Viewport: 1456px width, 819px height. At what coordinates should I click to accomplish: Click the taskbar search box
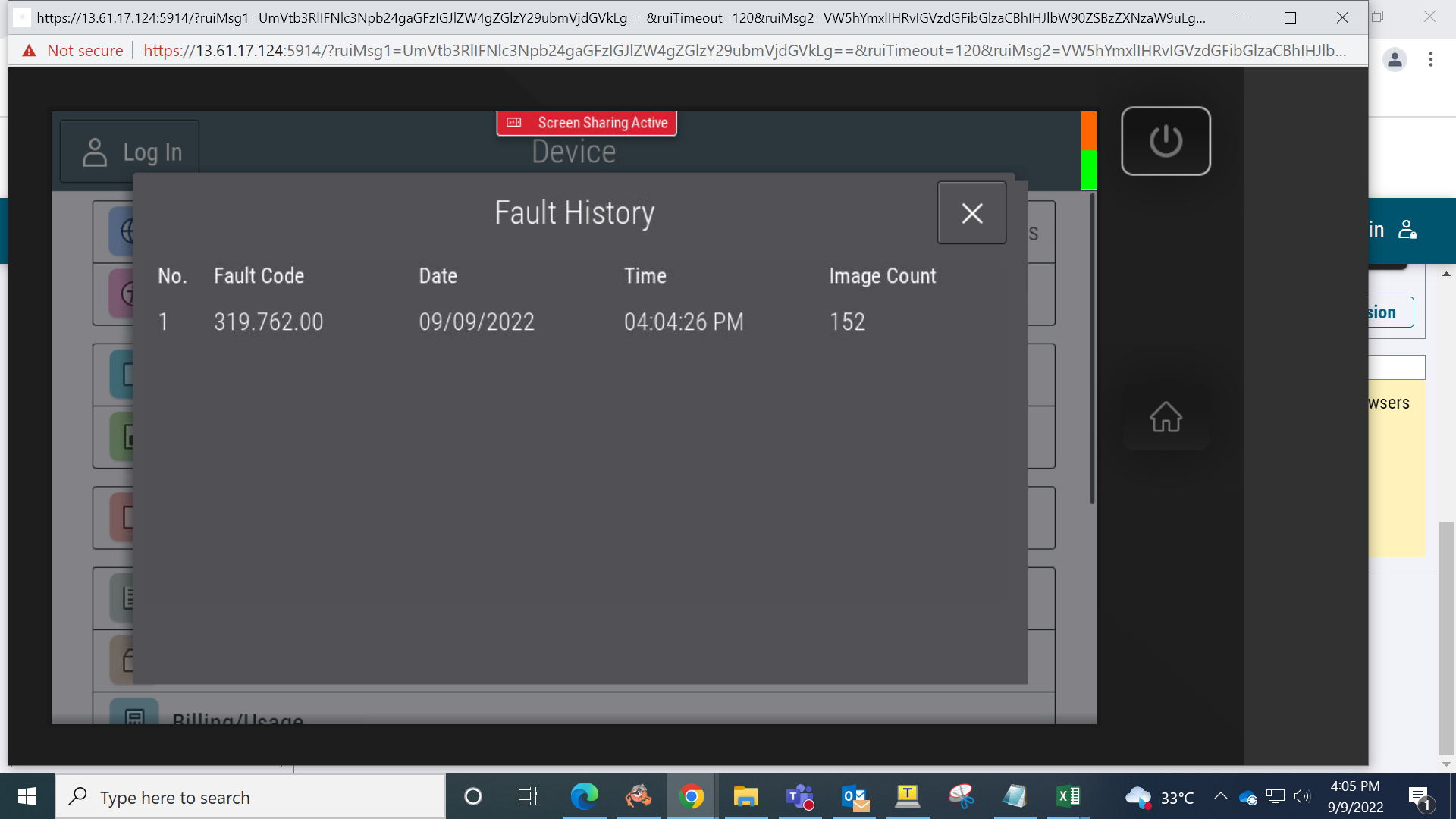click(250, 797)
